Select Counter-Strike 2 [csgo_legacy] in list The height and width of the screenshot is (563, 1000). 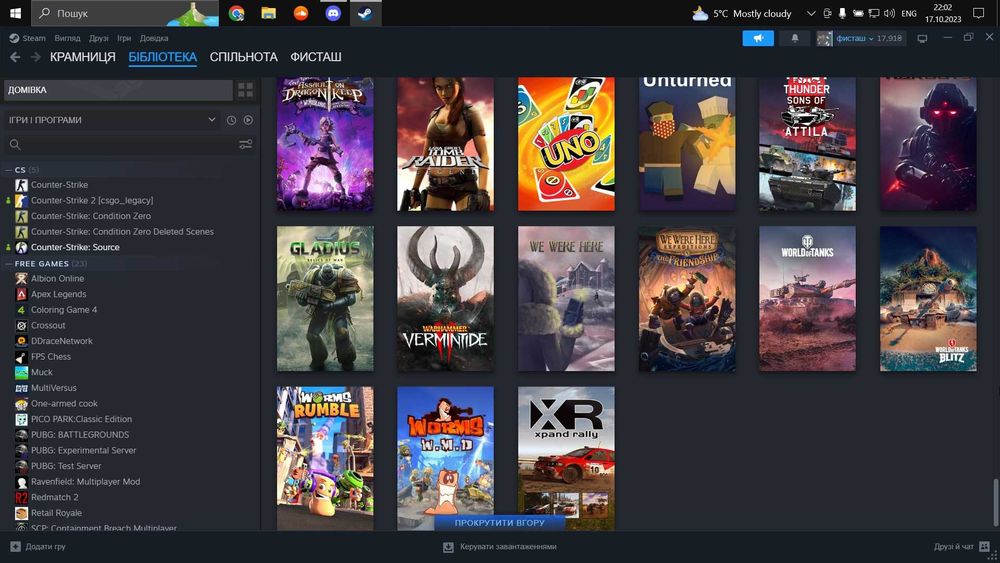[92, 200]
